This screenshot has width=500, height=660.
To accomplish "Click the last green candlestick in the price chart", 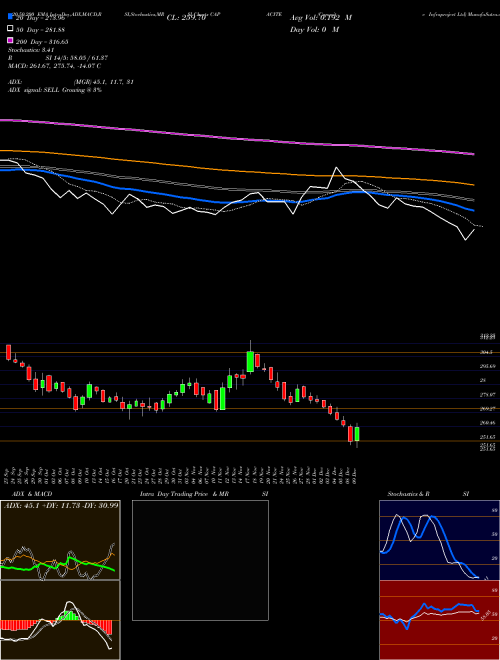I will 357,434.
